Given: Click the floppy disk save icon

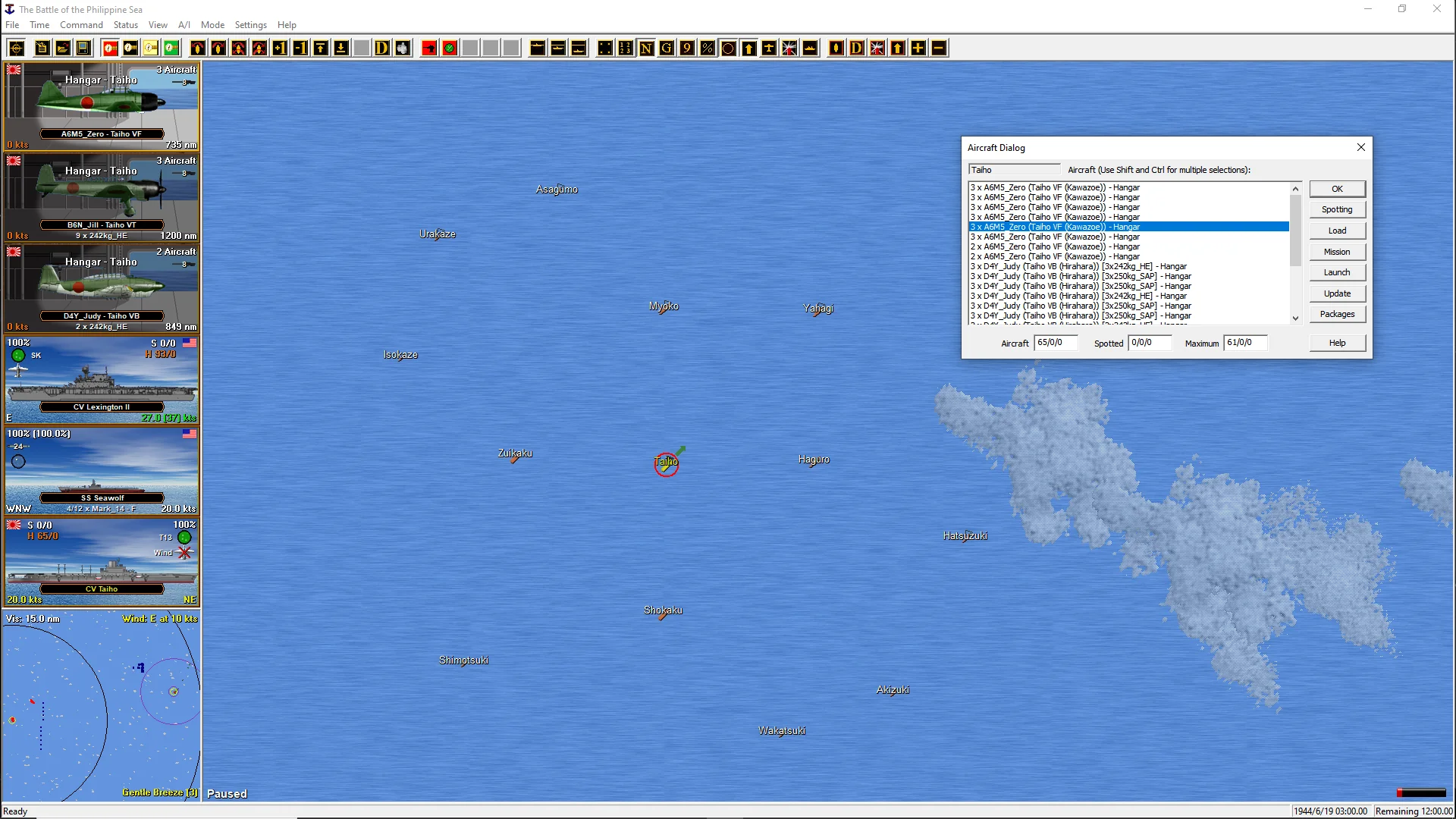Looking at the screenshot, I should [x=83, y=49].
